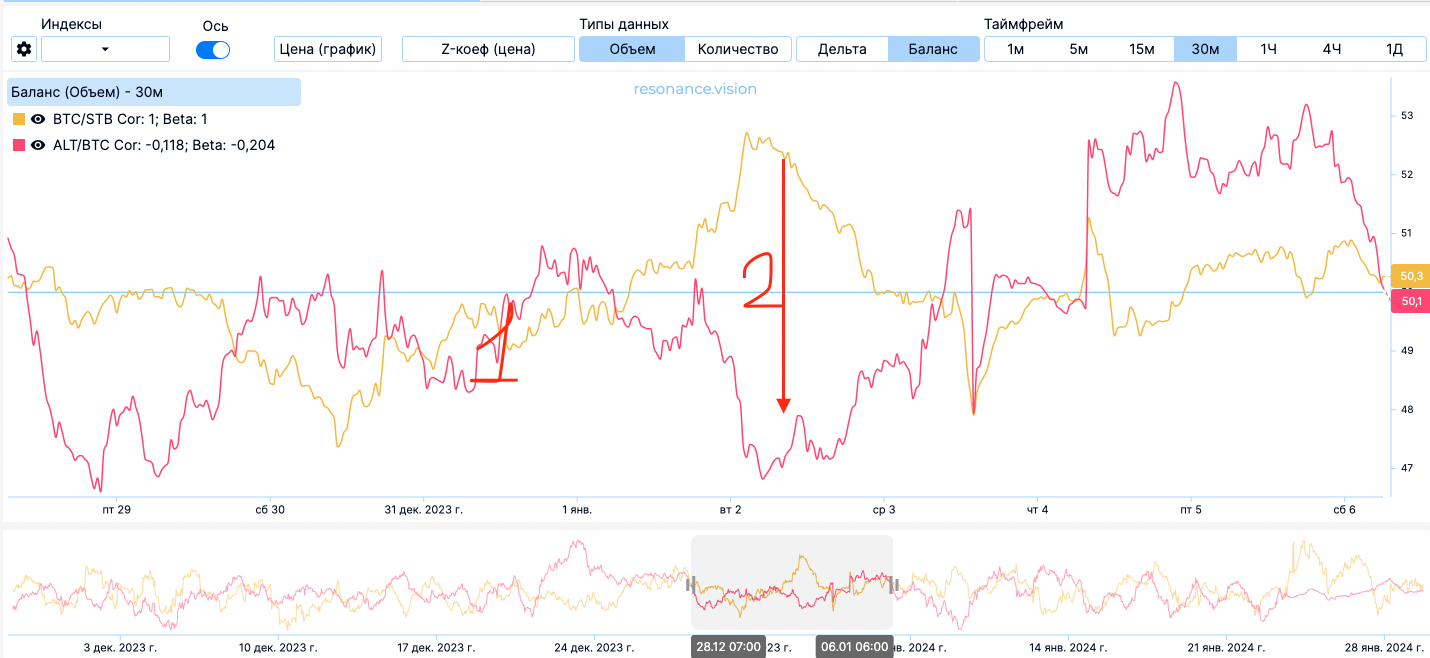Viewport: 1430px width, 658px height.
Task: Click the yellow BTC/STB color swatch
Action: click(x=18, y=119)
